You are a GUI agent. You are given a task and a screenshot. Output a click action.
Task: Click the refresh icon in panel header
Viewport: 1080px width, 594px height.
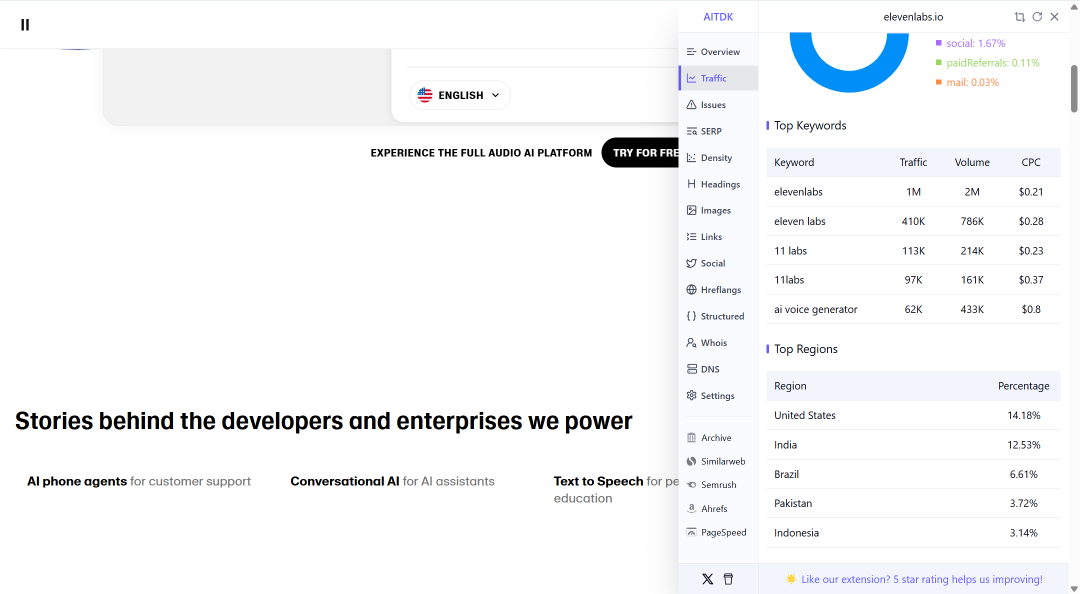pyautogui.click(x=1037, y=17)
